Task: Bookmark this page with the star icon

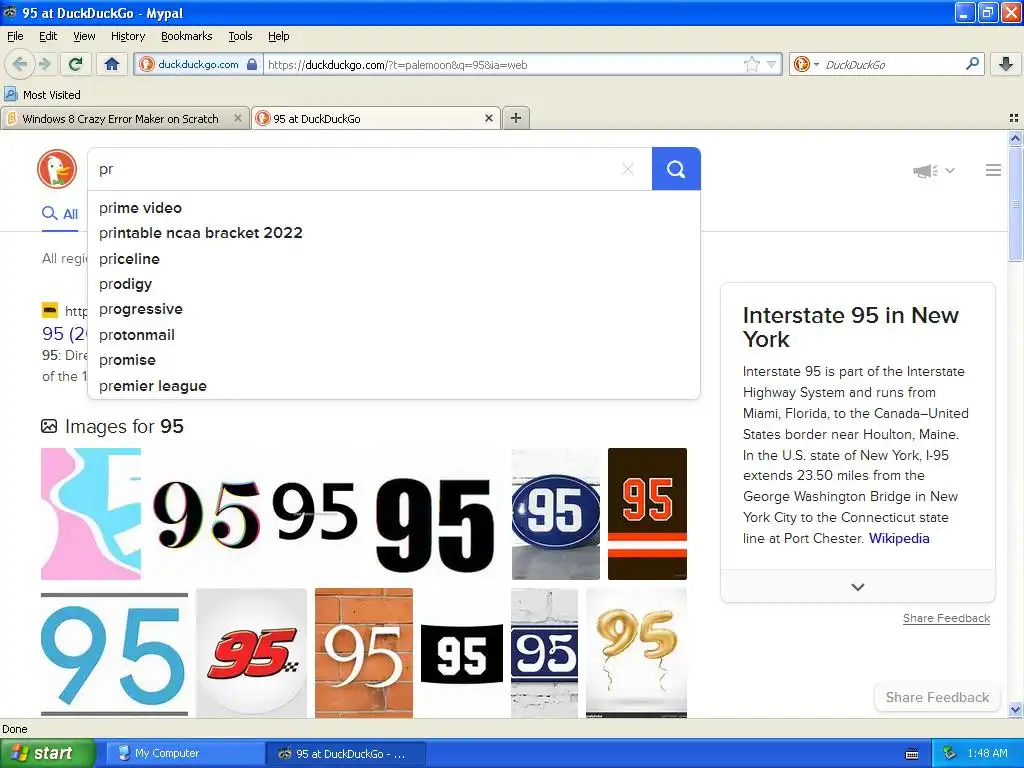Action: click(752, 64)
